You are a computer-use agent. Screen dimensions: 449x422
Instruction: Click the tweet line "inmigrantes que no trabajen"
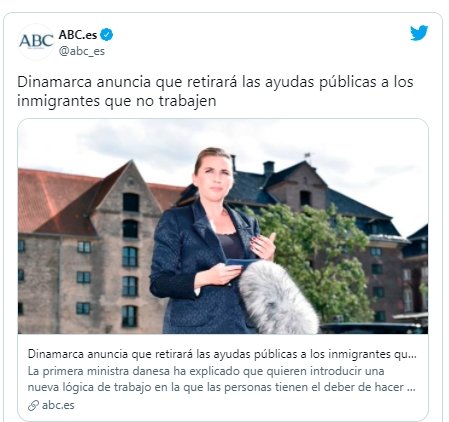pyautogui.click(x=117, y=101)
